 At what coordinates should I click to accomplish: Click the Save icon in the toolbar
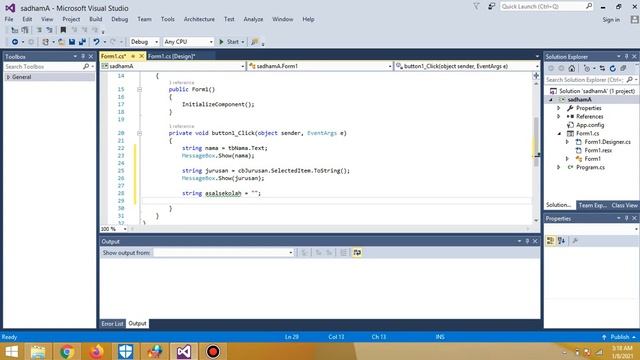click(72, 42)
